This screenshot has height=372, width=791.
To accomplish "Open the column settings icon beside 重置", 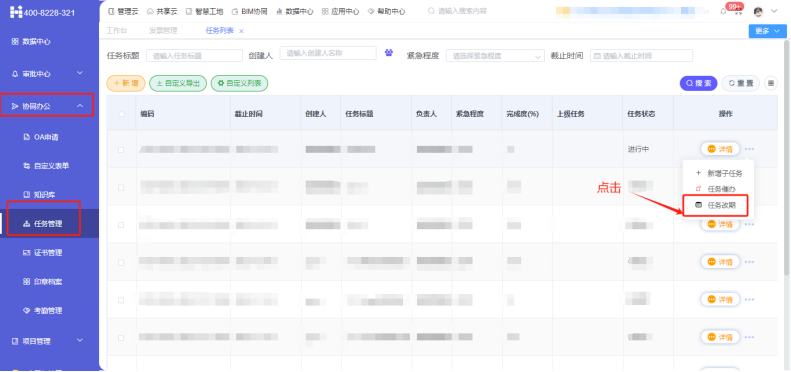I will point(770,83).
